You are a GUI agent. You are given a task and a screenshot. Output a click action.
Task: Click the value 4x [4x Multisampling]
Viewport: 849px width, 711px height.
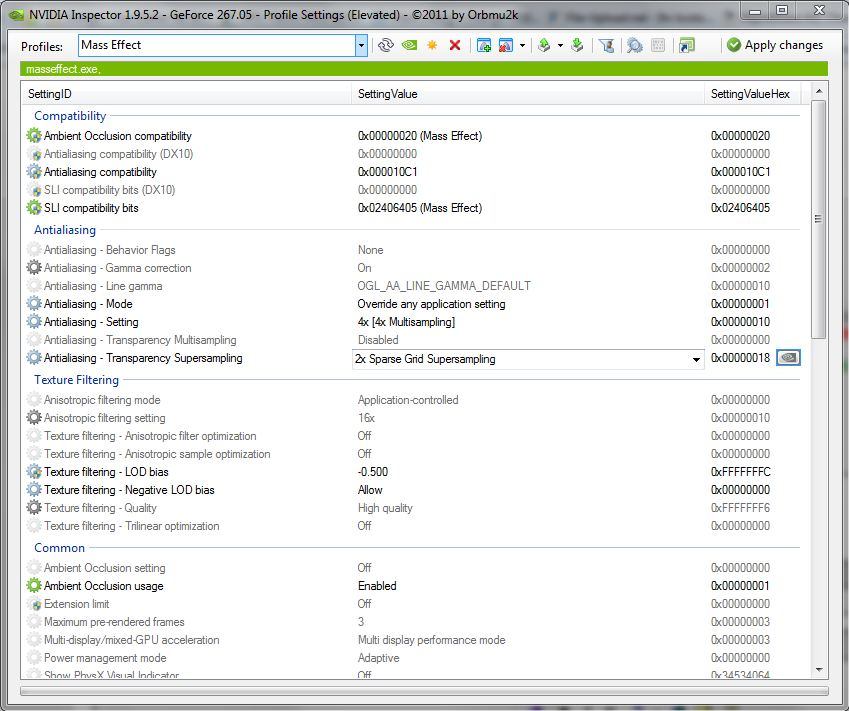pos(406,322)
